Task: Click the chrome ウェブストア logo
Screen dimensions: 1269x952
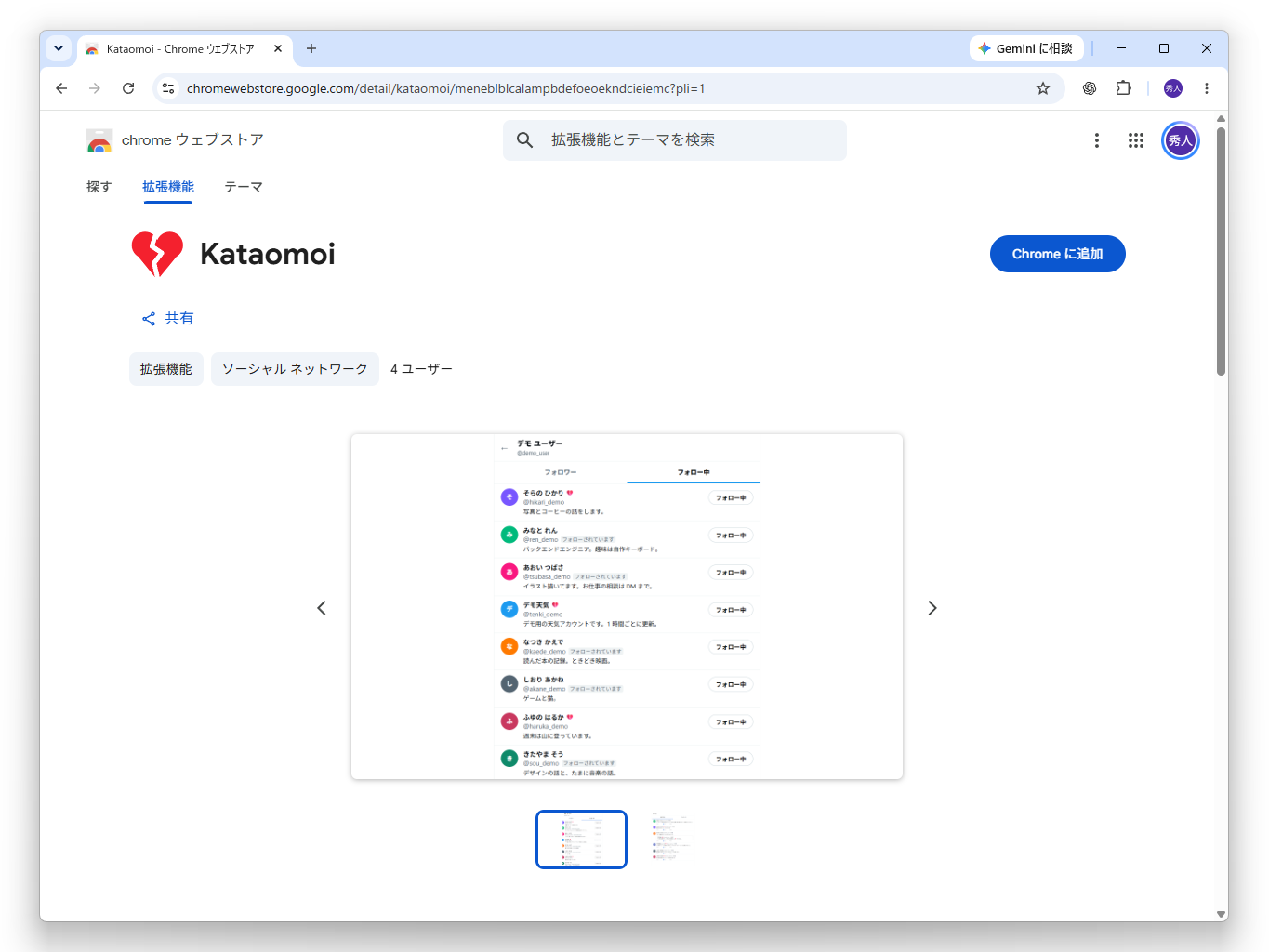Action: [175, 140]
